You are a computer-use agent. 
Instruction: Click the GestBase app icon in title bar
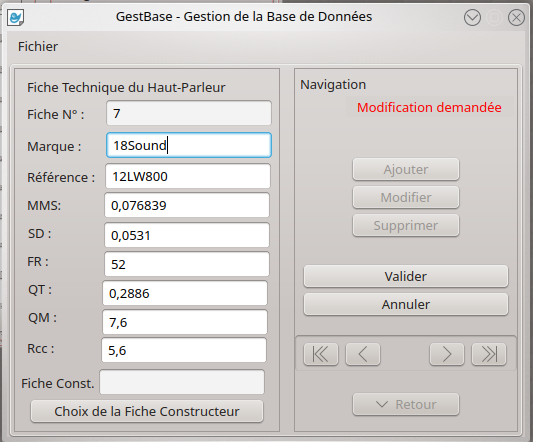pyautogui.click(x=16, y=17)
